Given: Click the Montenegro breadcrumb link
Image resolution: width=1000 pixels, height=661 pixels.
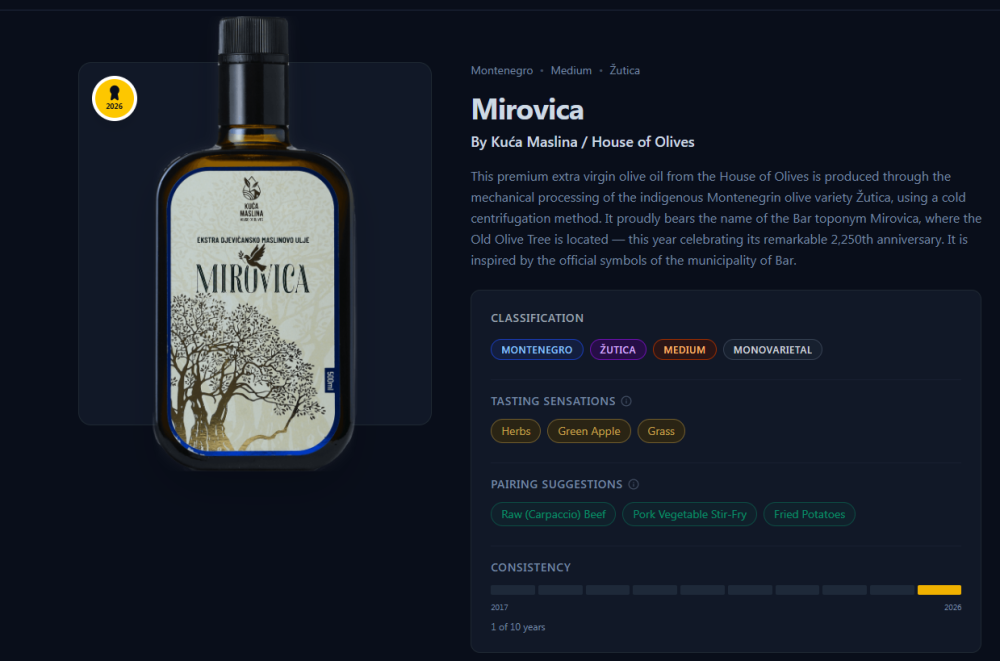Looking at the screenshot, I should click(501, 71).
